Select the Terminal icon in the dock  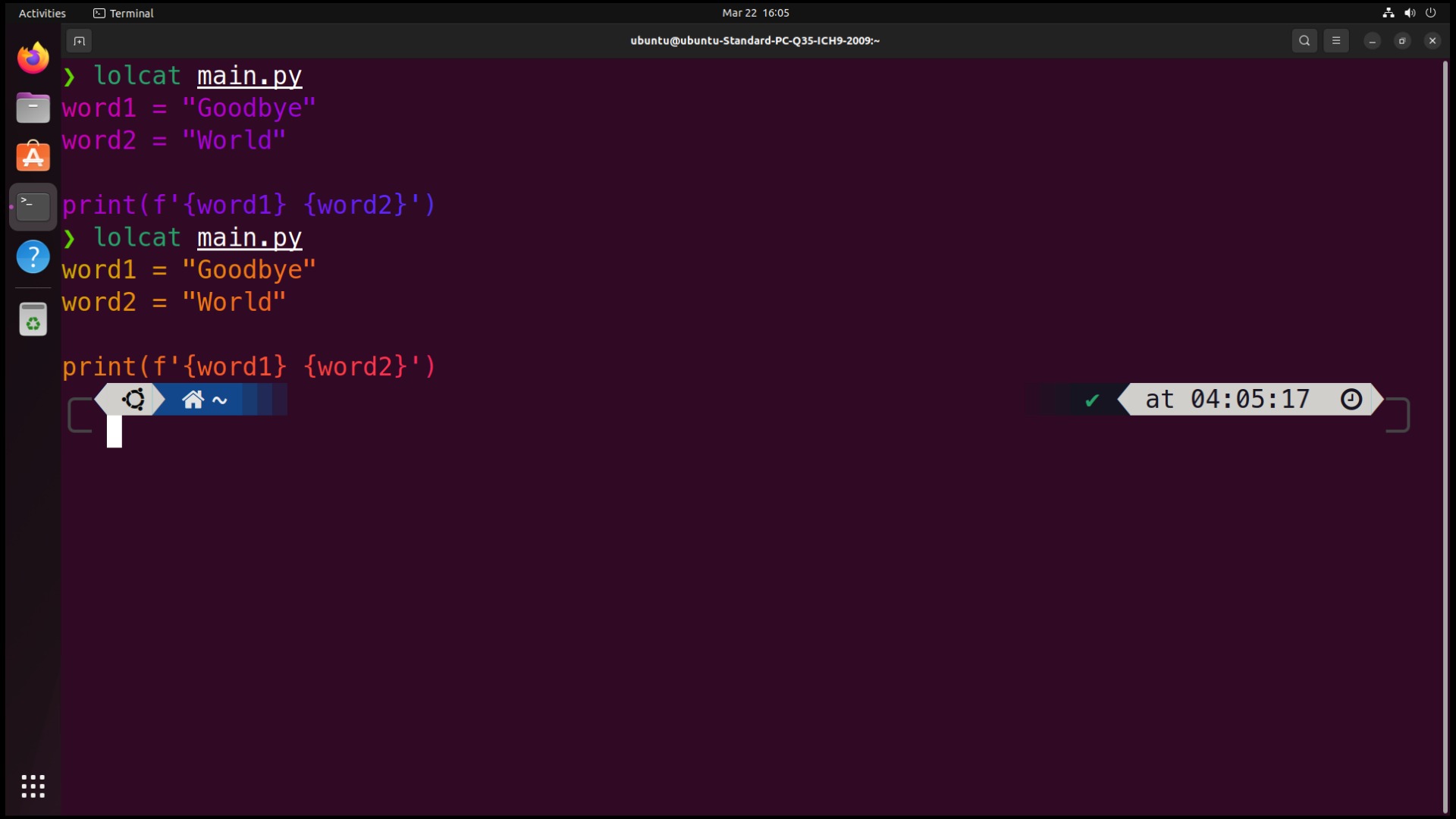[x=33, y=206]
